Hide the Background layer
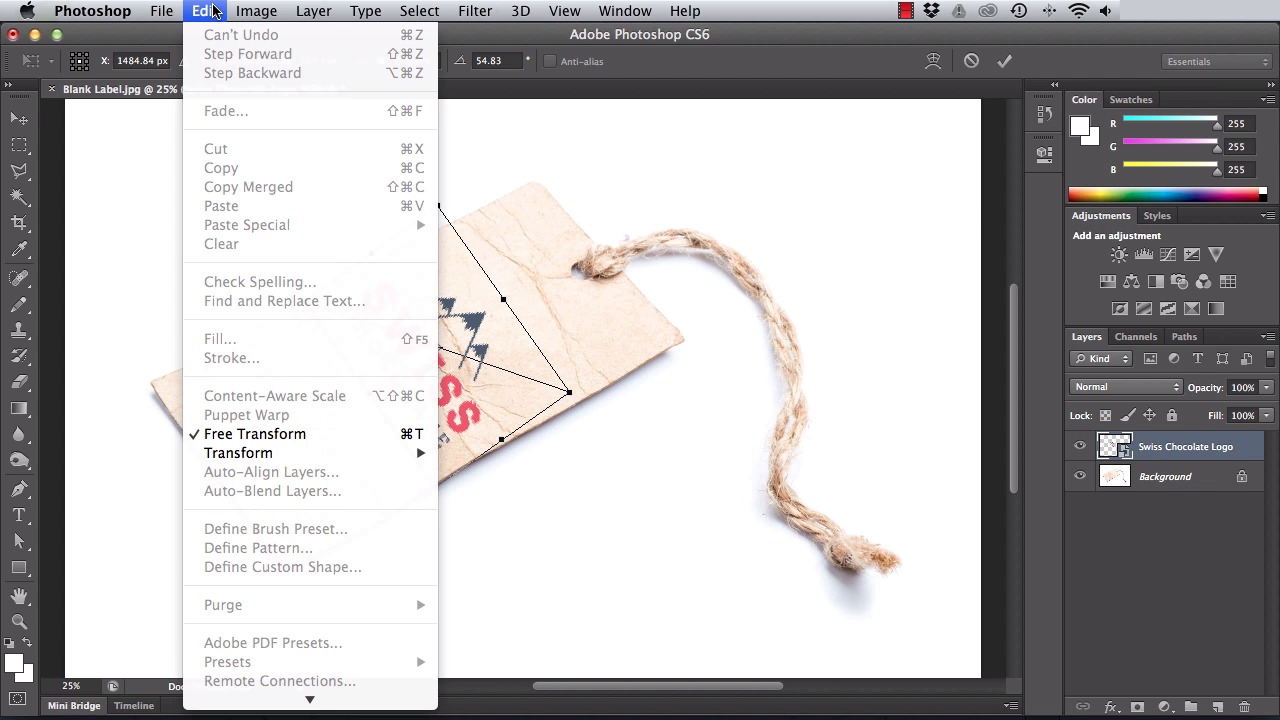This screenshot has height=720, width=1280. [1080, 477]
